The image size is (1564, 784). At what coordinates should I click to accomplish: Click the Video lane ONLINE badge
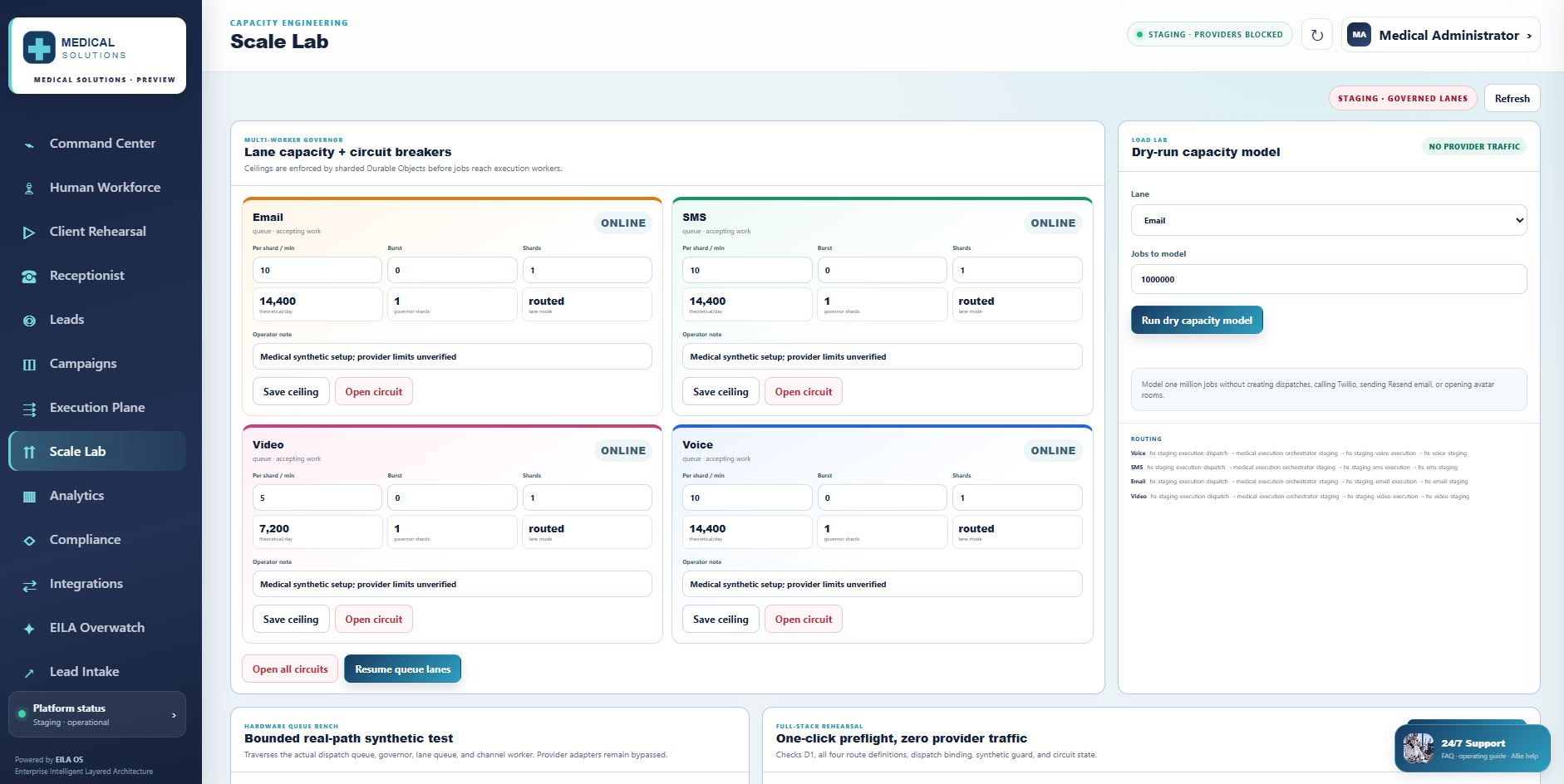(x=622, y=450)
